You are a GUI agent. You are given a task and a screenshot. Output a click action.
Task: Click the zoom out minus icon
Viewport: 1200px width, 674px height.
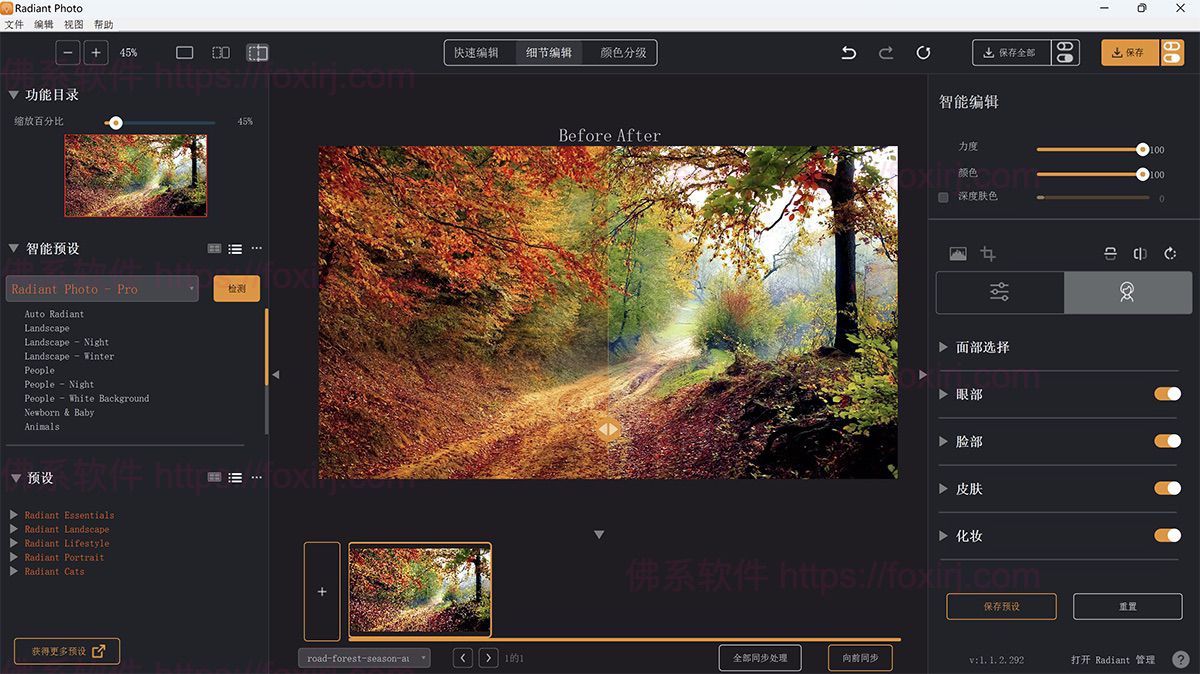tap(67, 52)
